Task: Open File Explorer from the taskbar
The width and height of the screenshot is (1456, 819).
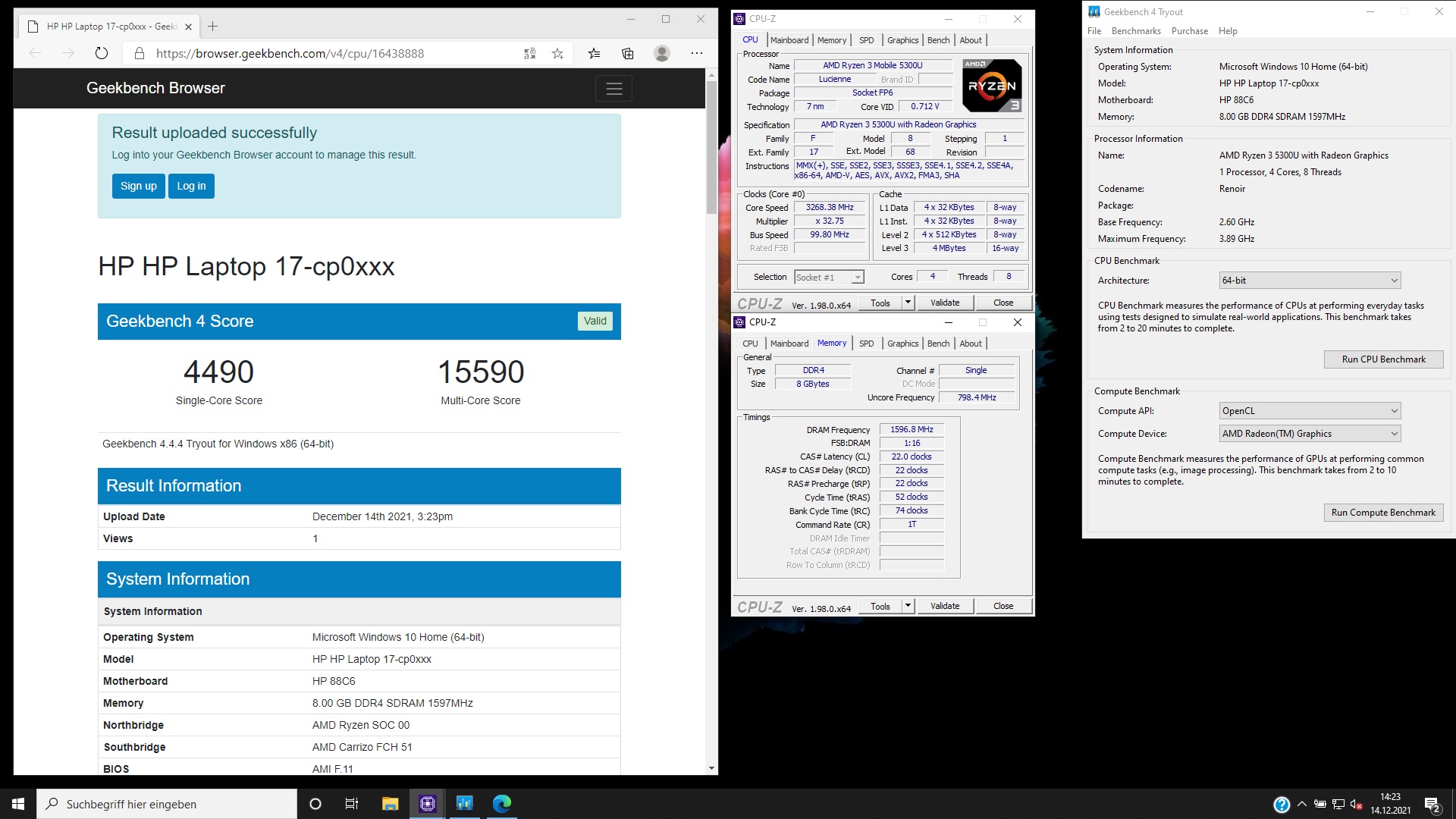Action: 390,804
